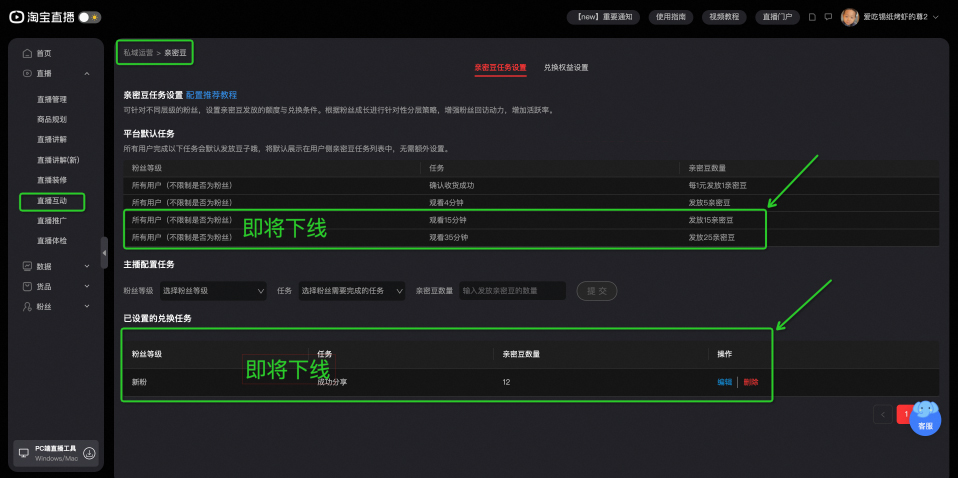Open the 直播门户 button
Screen dimensions: 958x478
click(x=777, y=17)
